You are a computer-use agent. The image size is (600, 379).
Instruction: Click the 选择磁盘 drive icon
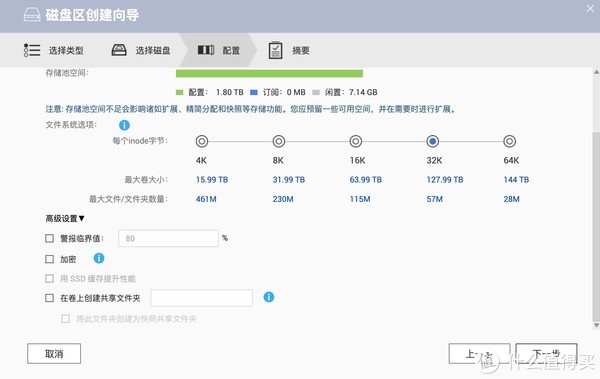tap(119, 50)
